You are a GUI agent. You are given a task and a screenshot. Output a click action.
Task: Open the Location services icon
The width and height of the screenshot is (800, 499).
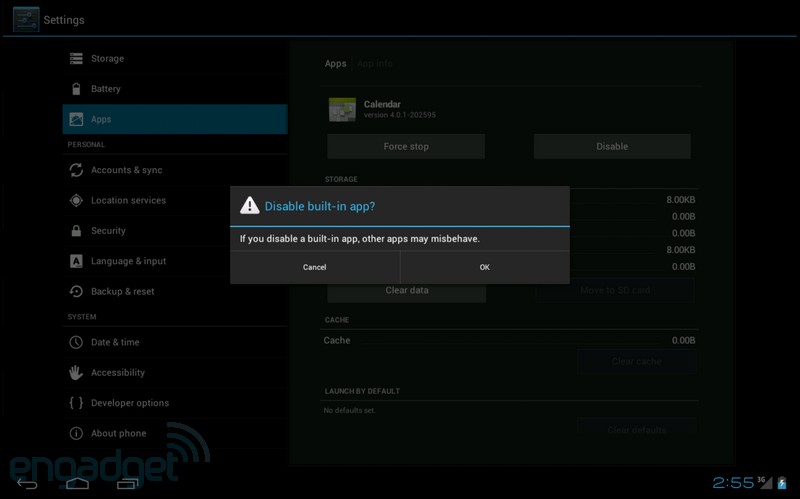pos(76,200)
